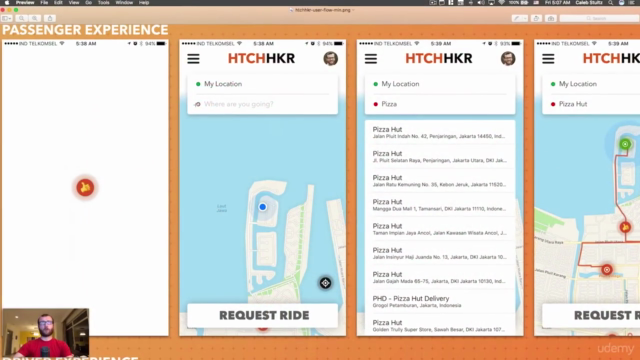Click the Share button in Preview toolbar
This screenshot has width=640, height=360.
pyautogui.click(x=50, y=18)
